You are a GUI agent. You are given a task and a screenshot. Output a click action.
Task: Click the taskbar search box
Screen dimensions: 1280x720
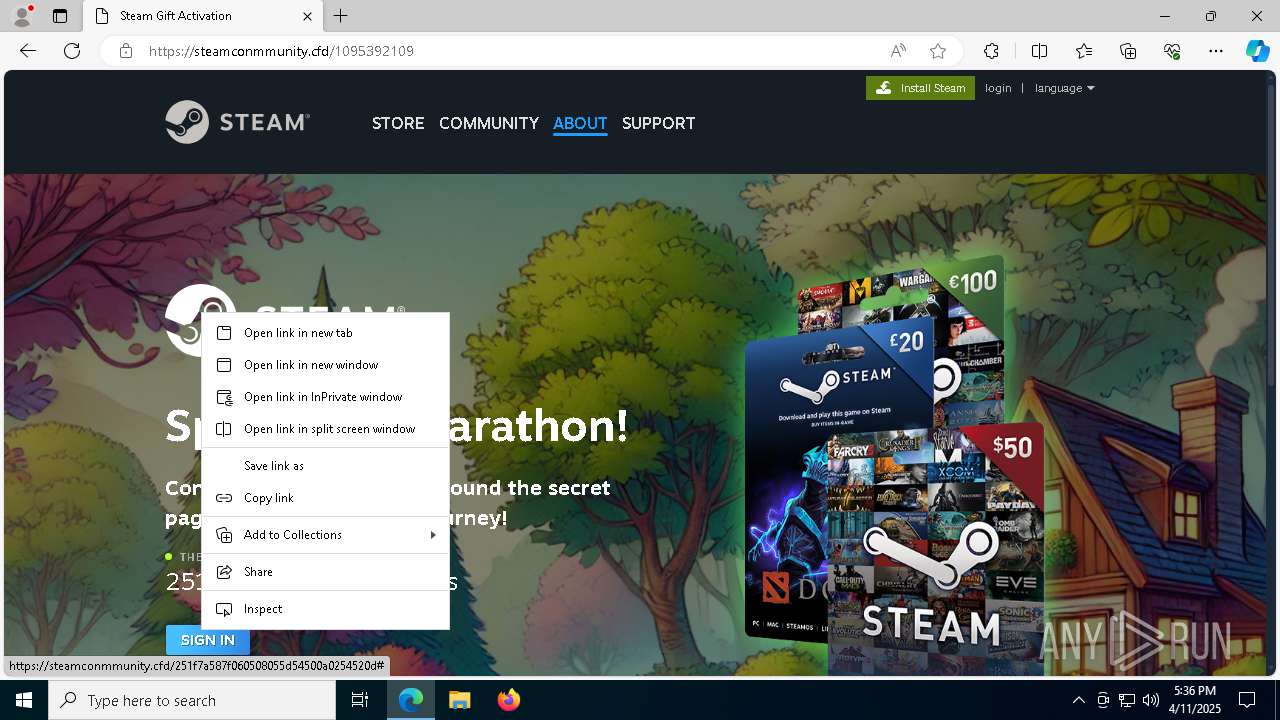point(192,700)
